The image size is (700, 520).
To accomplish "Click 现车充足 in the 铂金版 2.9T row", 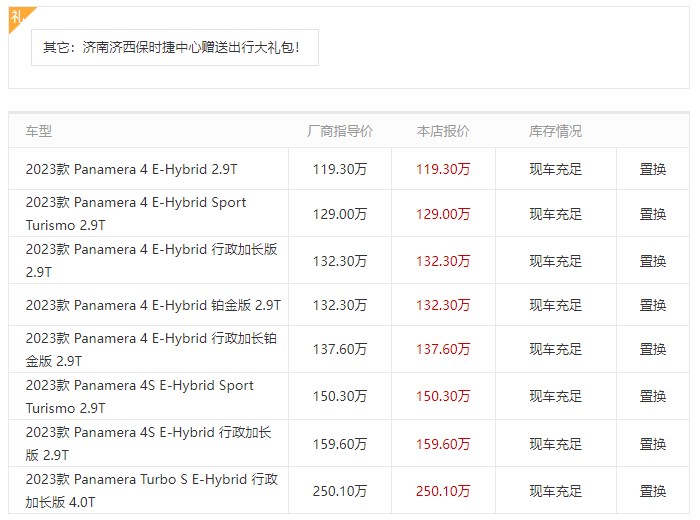I will [x=555, y=305].
